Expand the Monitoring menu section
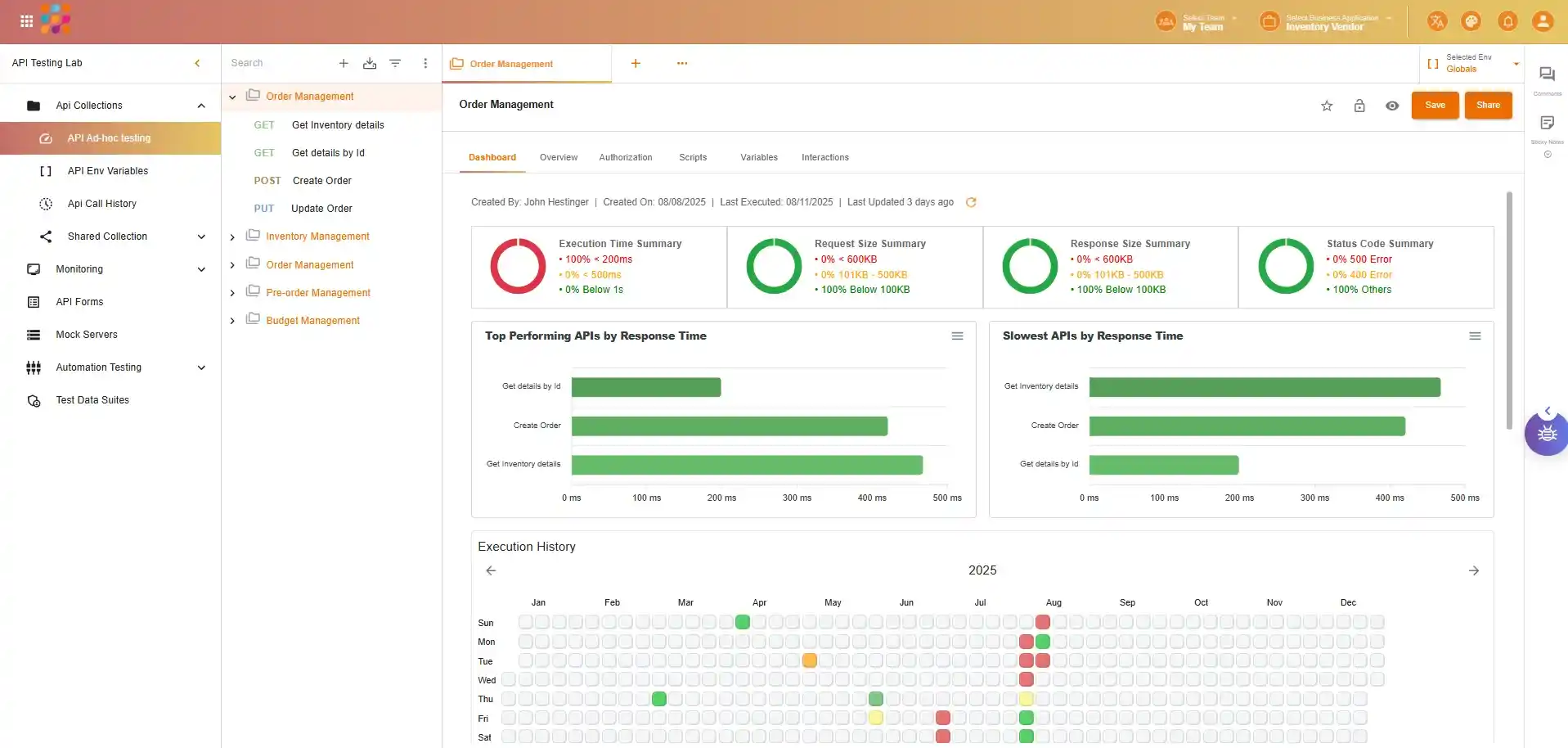The image size is (1568, 748). [201, 269]
